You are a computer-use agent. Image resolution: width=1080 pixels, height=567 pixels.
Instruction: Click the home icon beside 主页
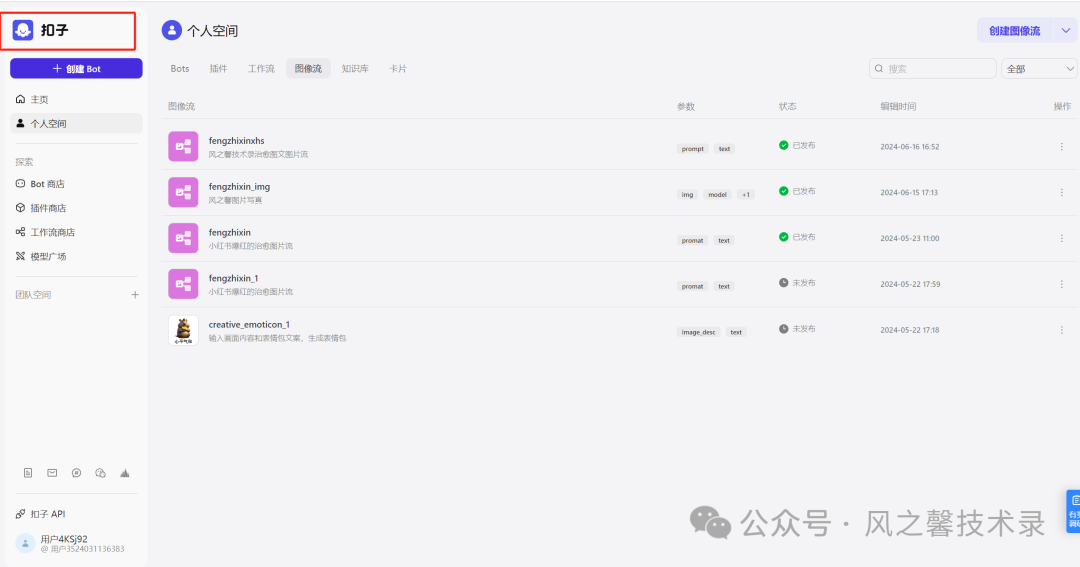[21, 99]
